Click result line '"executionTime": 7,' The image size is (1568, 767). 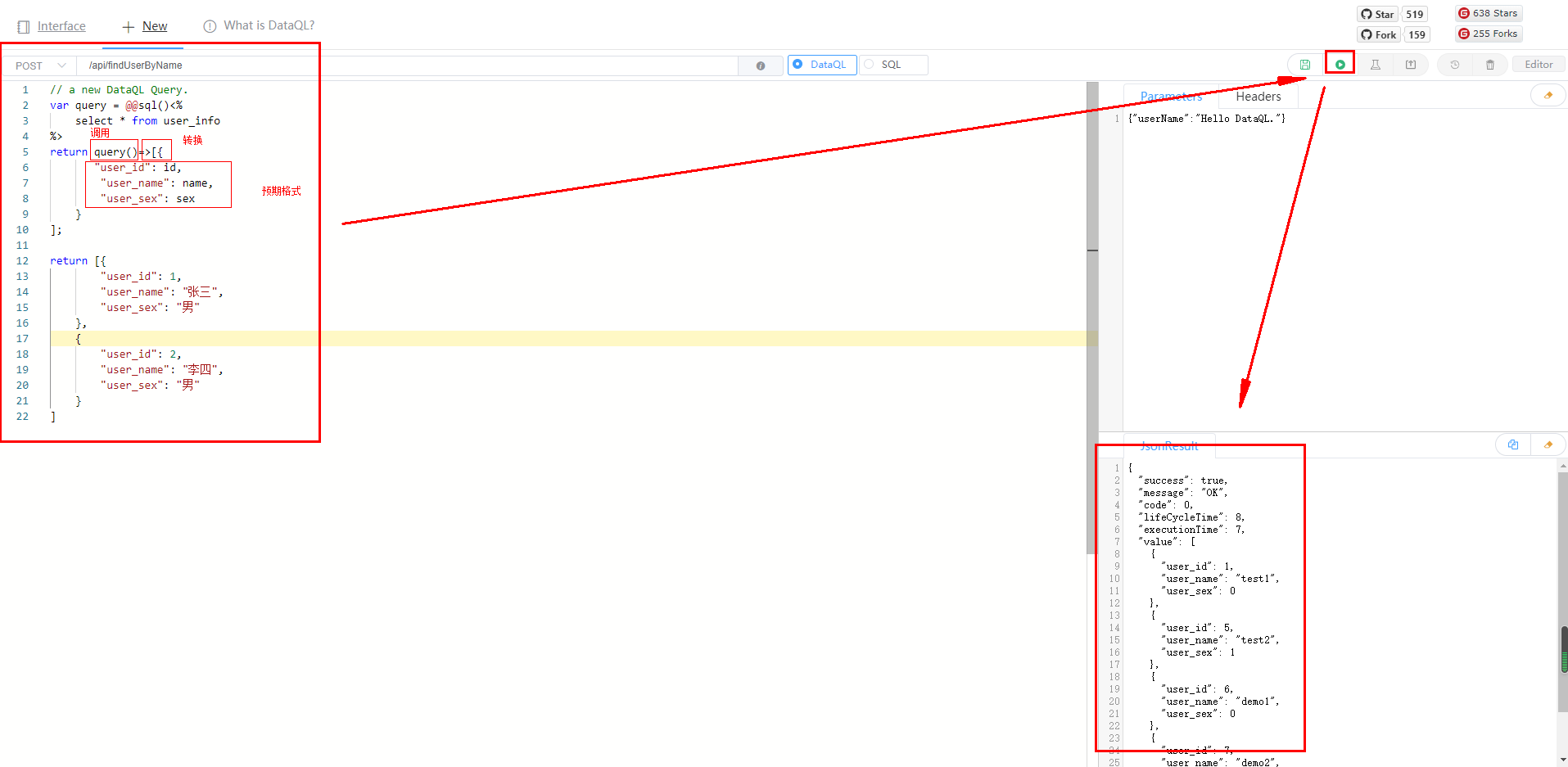[x=1191, y=530]
